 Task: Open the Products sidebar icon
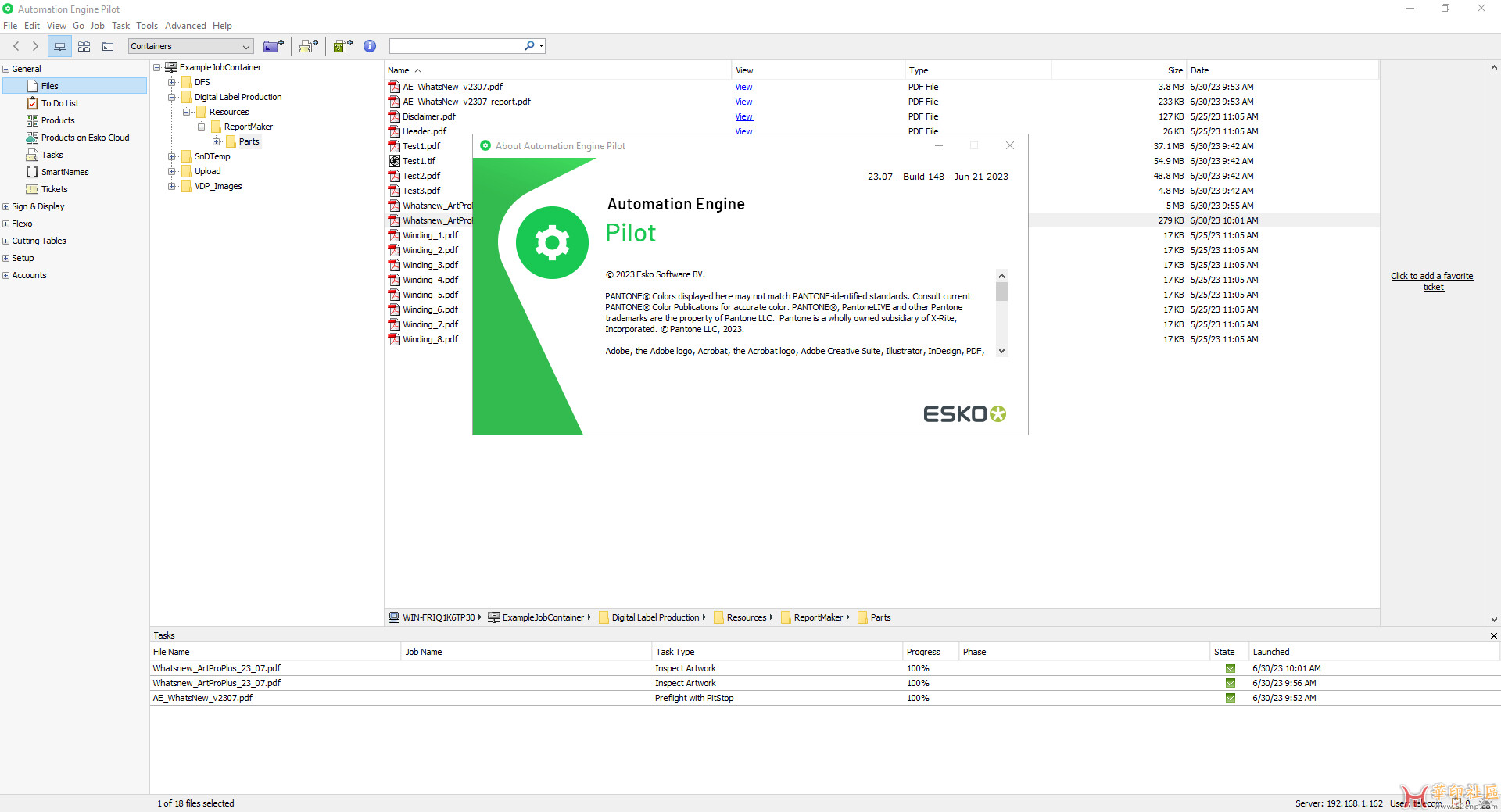click(x=32, y=120)
